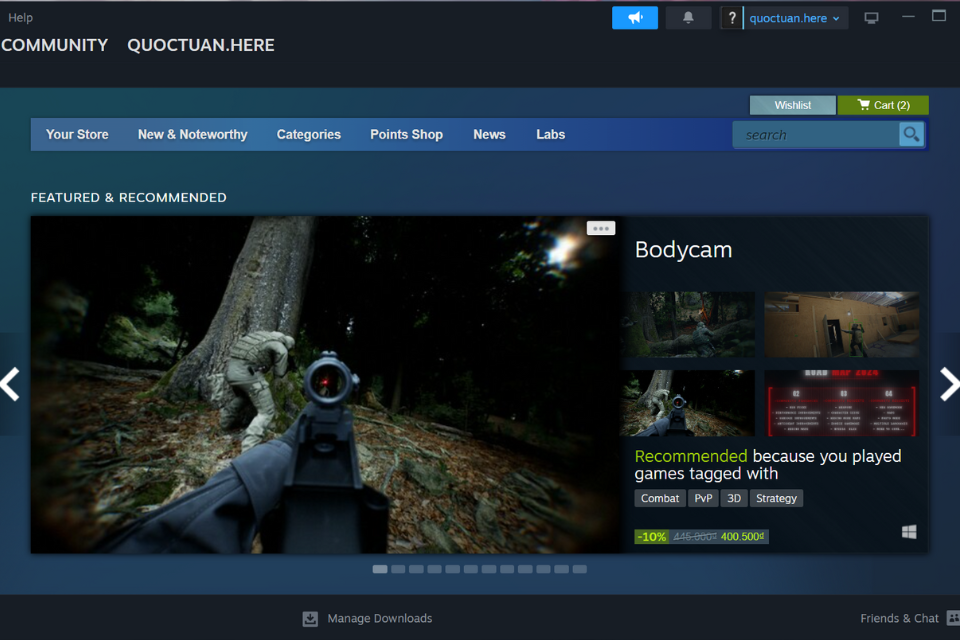Viewport: 960px width, 640px height.
Task: Open Manage Downloads
Action: click(x=380, y=619)
